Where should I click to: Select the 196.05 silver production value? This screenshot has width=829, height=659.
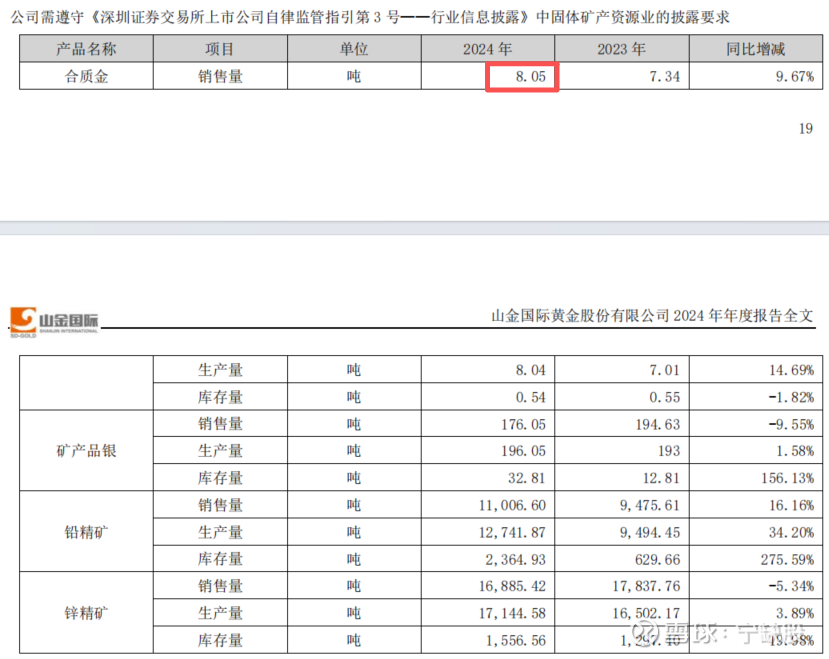(523, 451)
